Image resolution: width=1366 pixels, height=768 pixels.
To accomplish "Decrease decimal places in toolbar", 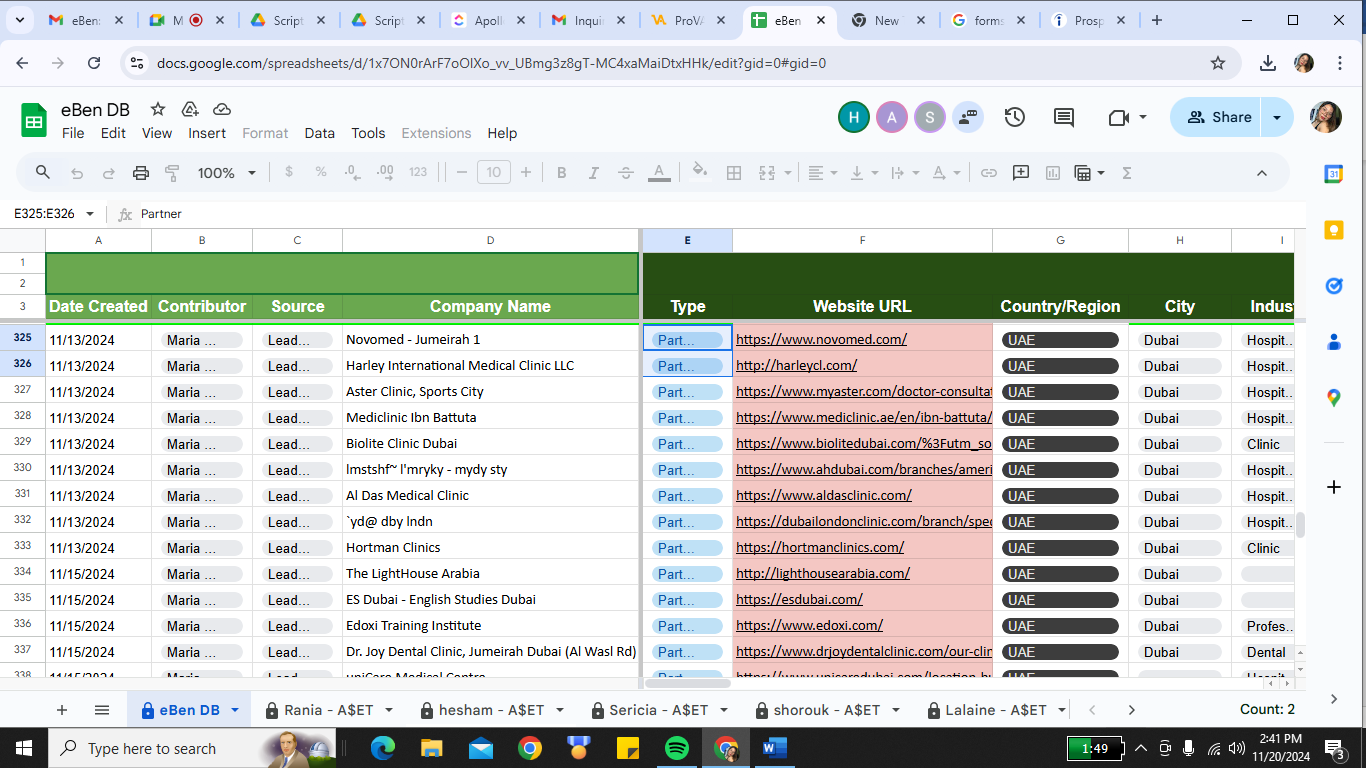I will click(352, 172).
